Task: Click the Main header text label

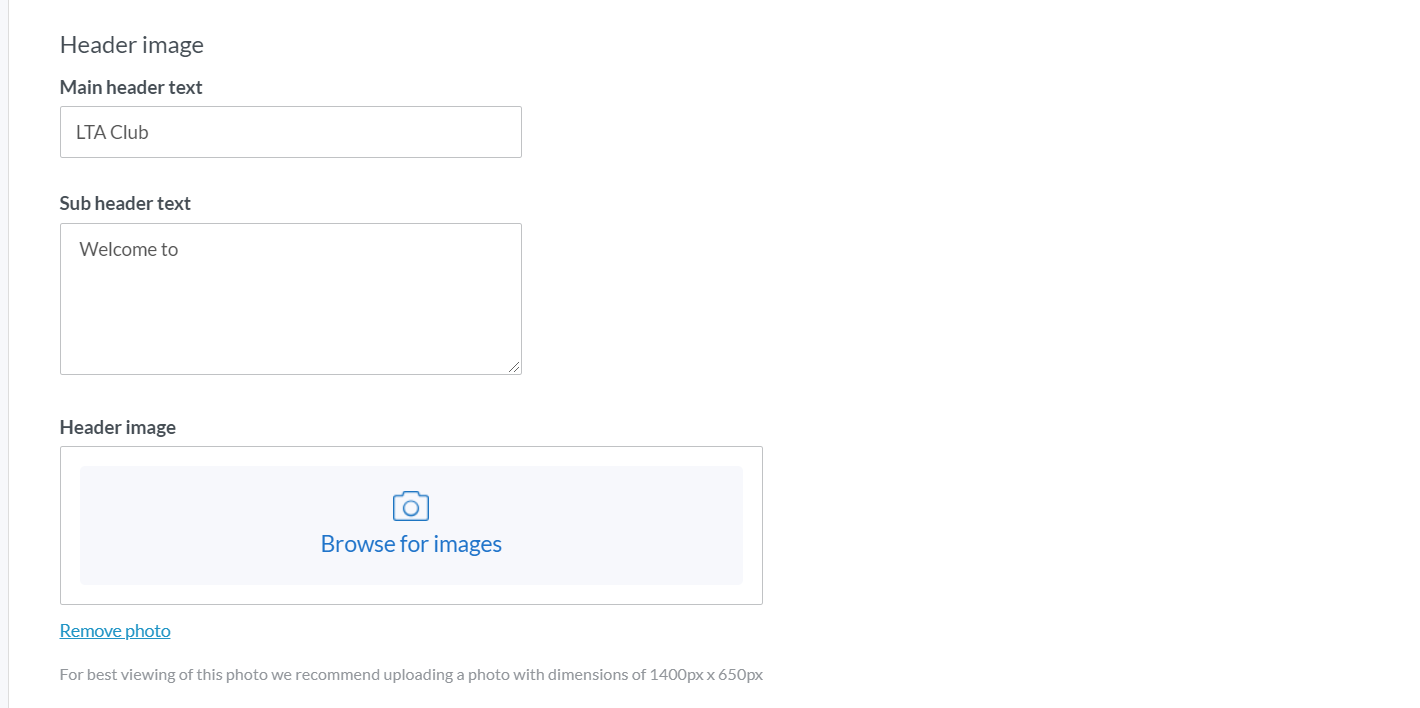Action: [x=131, y=88]
